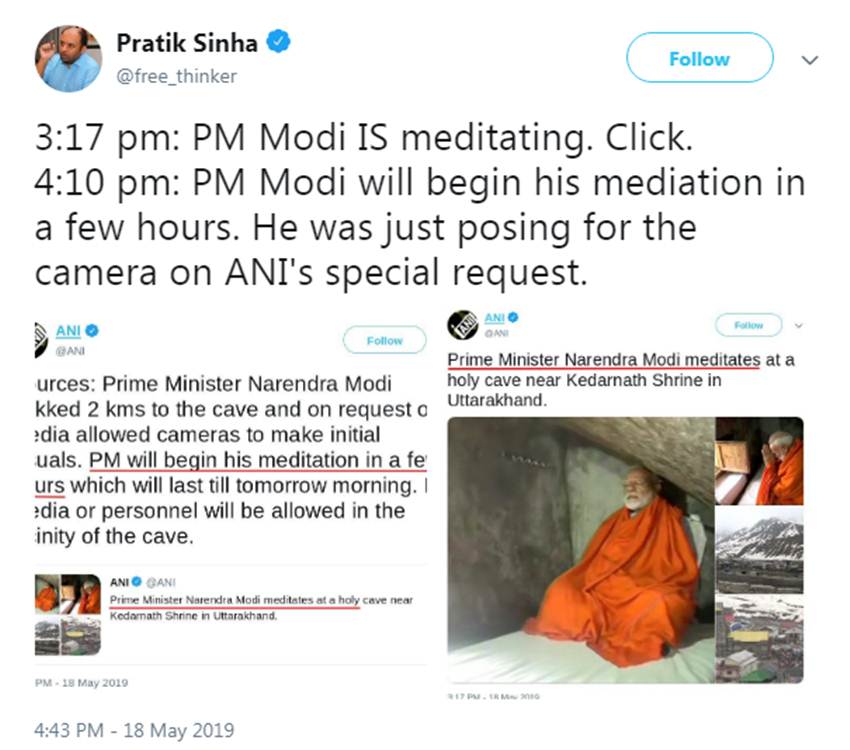The image size is (850, 750).
Task: Click the verified badge beside Pratik Sinha
Action: 280,43
